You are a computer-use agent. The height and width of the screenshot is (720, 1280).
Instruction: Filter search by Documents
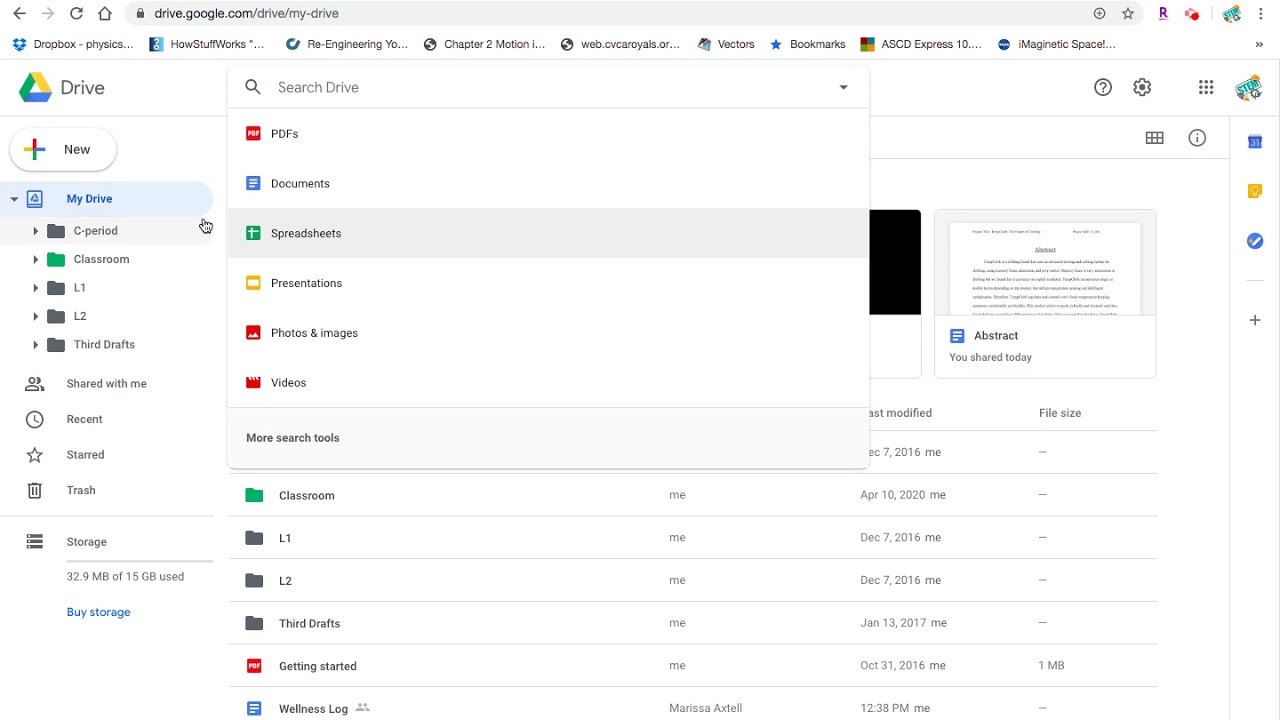548,184
